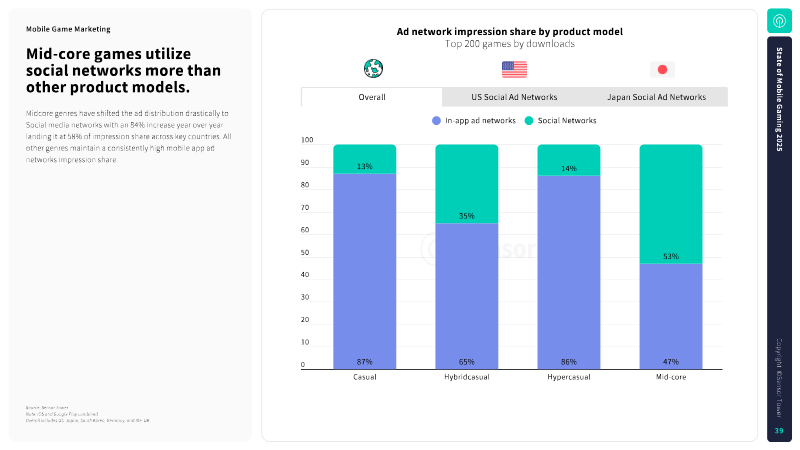Click the Hypercasual 86% purple segment
The height and width of the screenshot is (450, 800).
coord(568,272)
